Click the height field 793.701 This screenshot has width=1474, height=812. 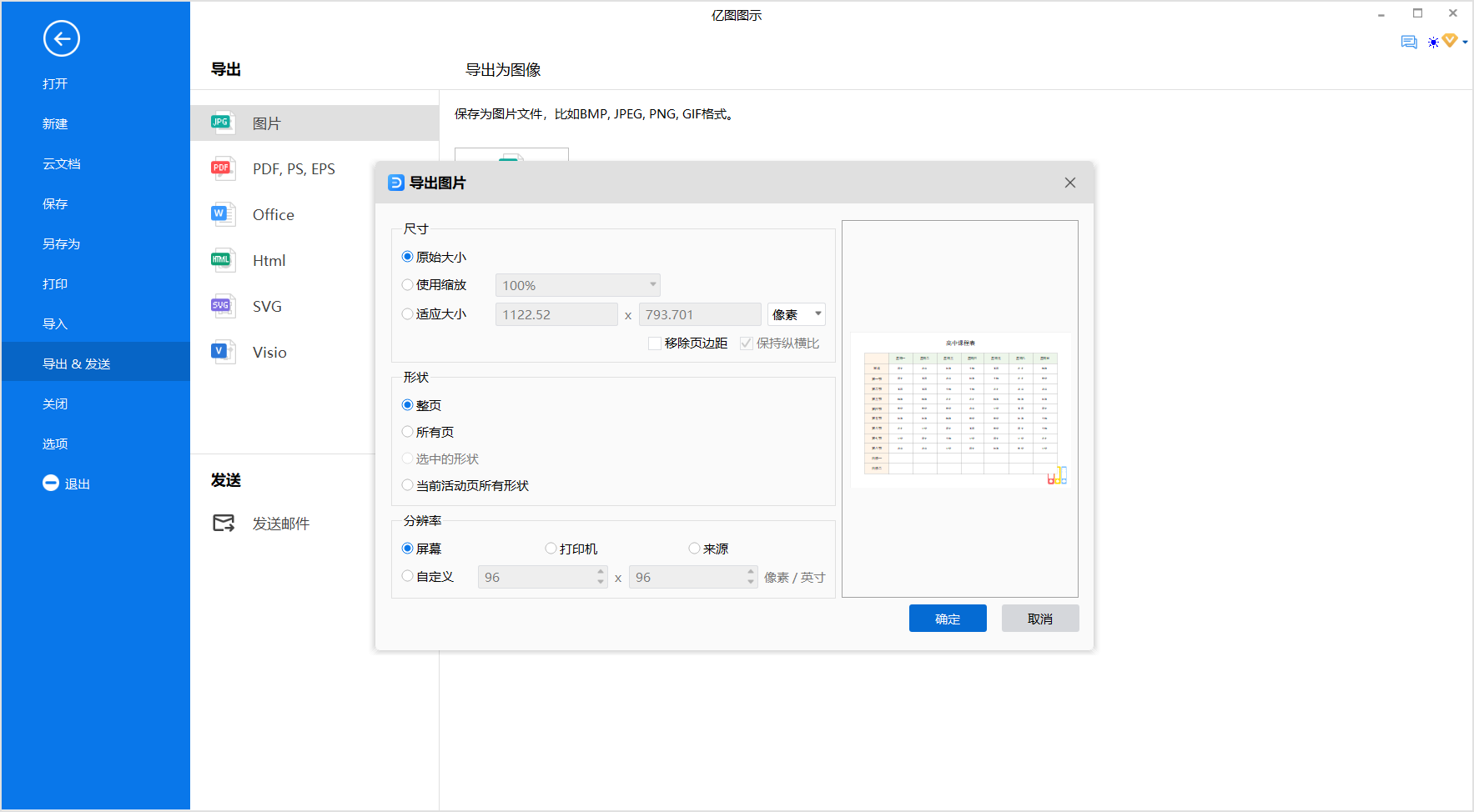click(700, 314)
